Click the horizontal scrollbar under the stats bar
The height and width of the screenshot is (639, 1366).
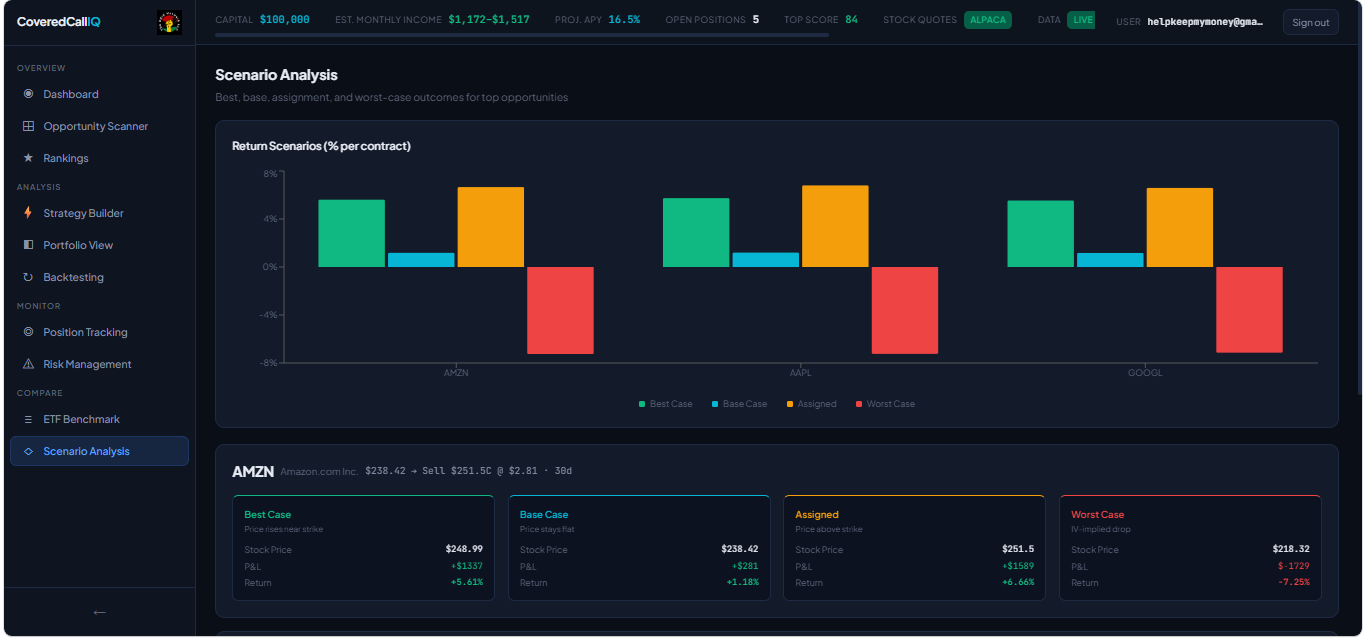pos(522,35)
